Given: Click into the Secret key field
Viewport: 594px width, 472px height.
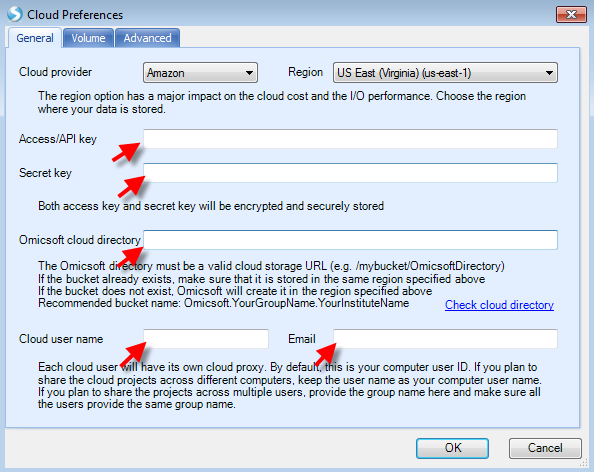Looking at the screenshot, I should [350, 173].
